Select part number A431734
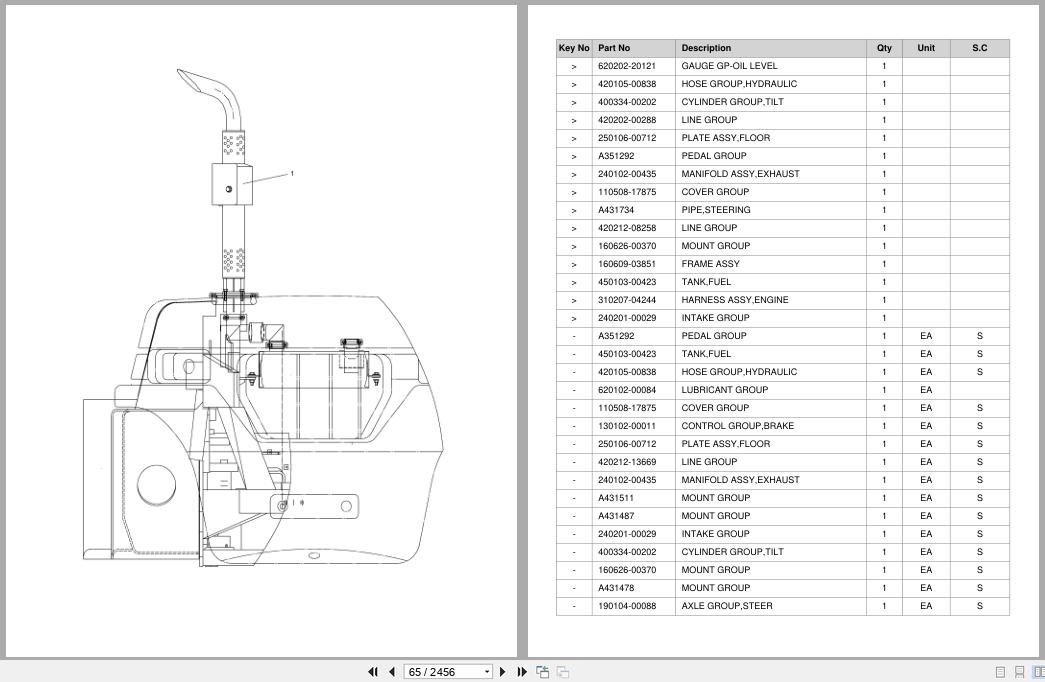The image size is (1045, 682). point(616,210)
